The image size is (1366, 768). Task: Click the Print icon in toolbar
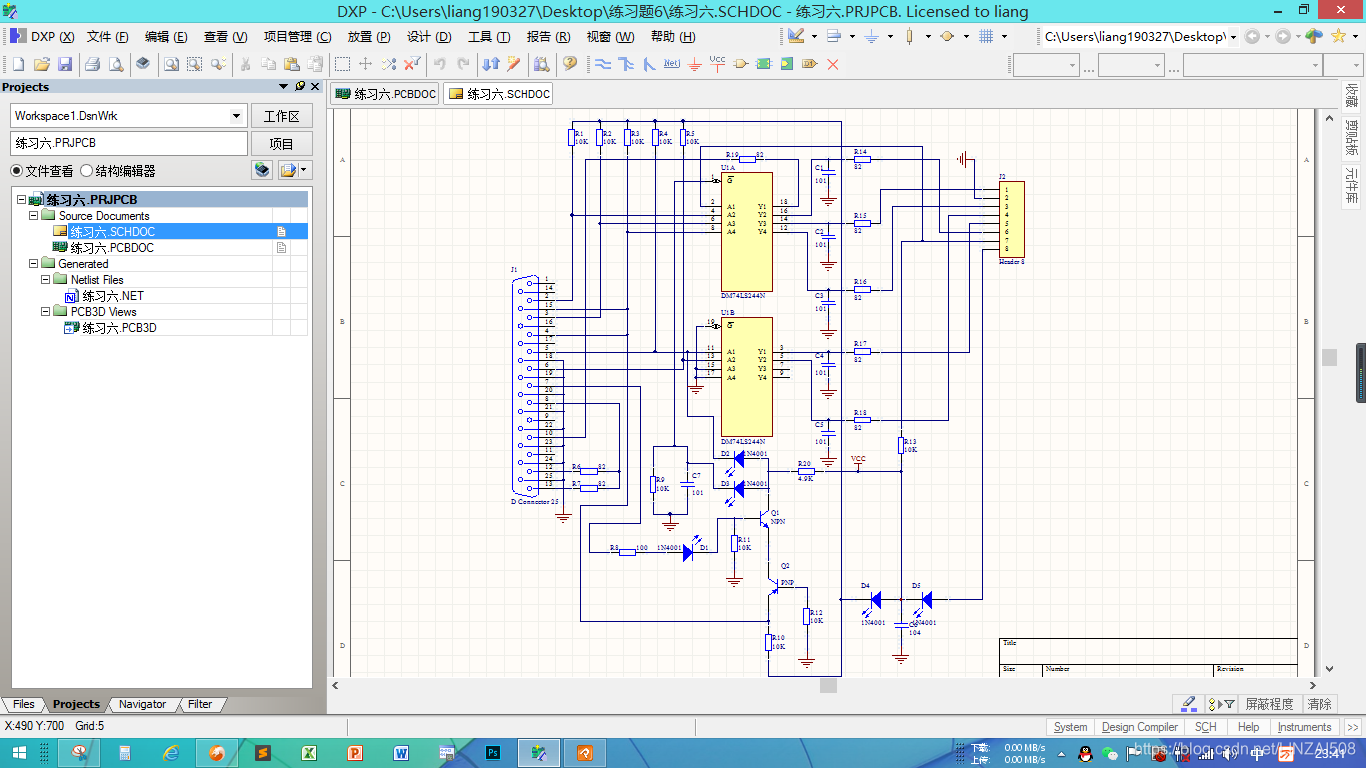[x=92, y=64]
